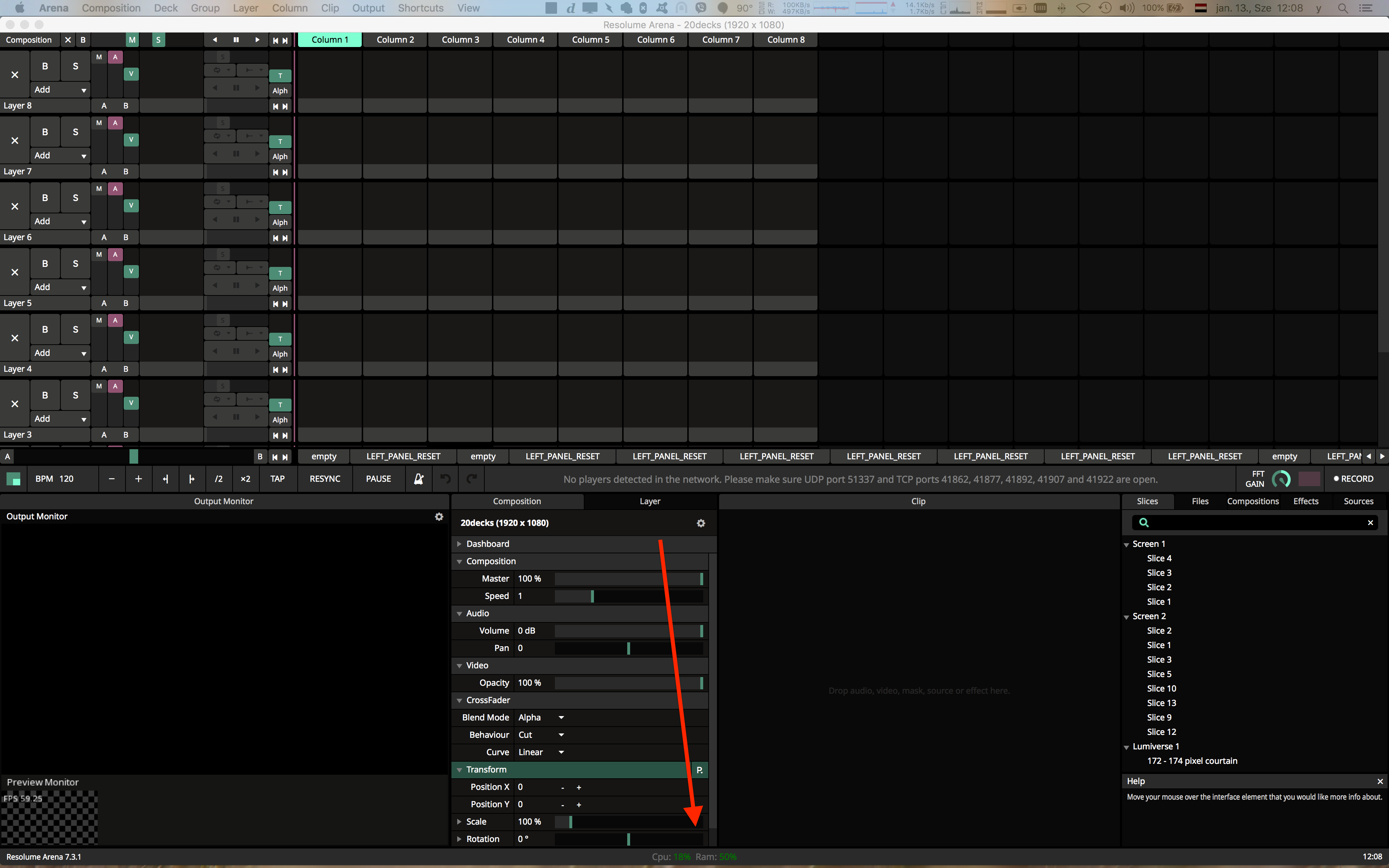This screenshot has height=868, width=1389.
Task: Click the transform P. preset icon
Action: [699, 770]
